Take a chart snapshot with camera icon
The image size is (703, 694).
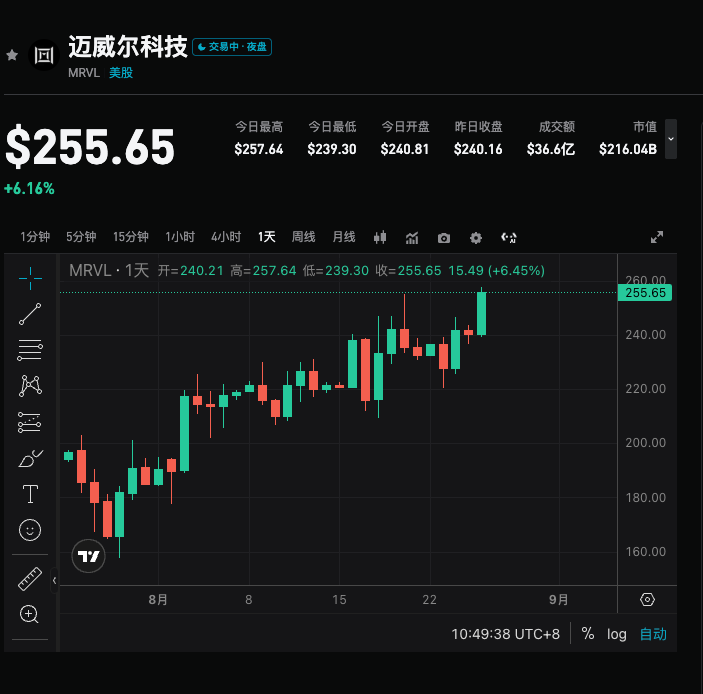click(444, 238)
